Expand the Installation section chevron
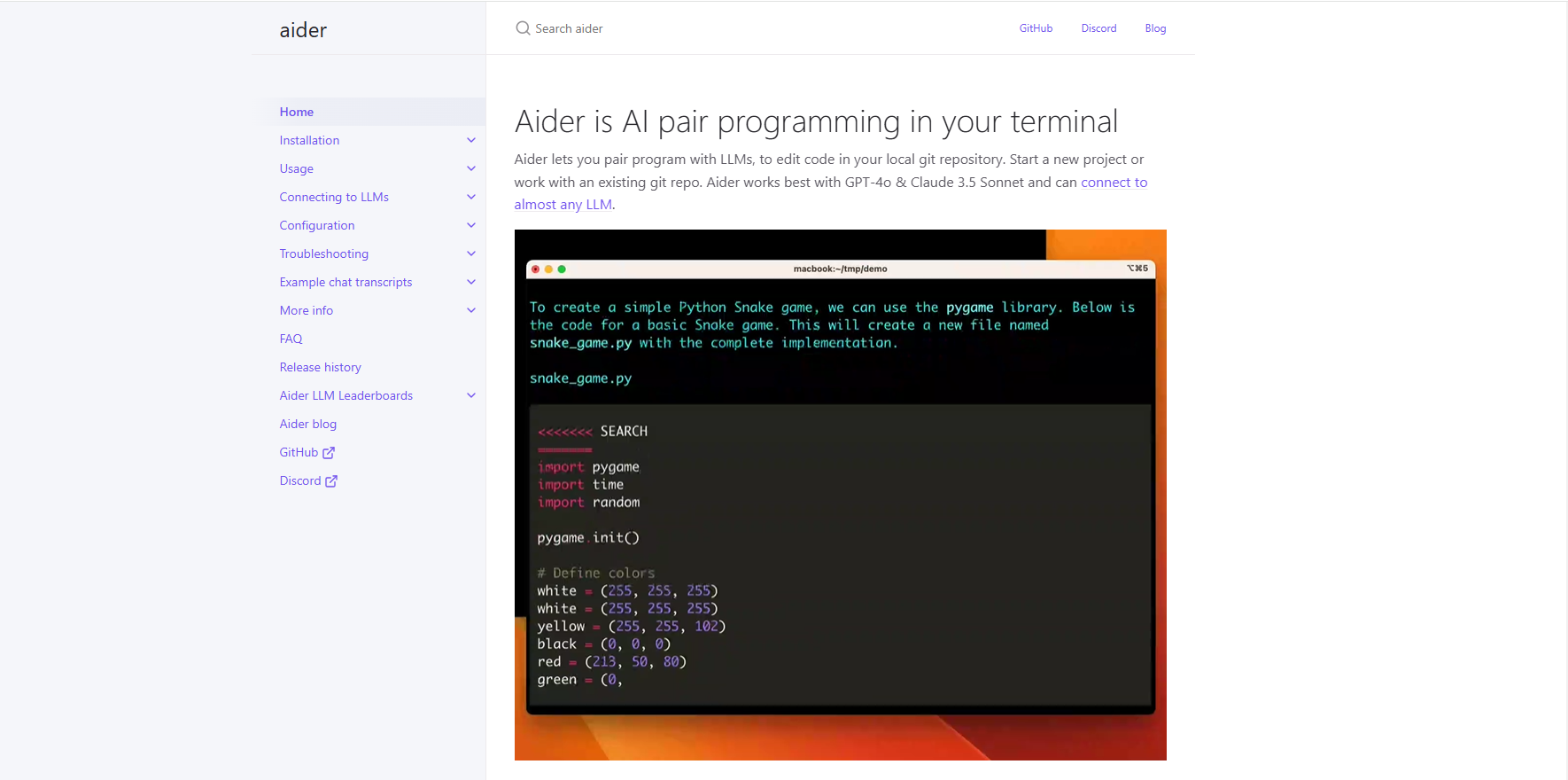 pos(471,140)
